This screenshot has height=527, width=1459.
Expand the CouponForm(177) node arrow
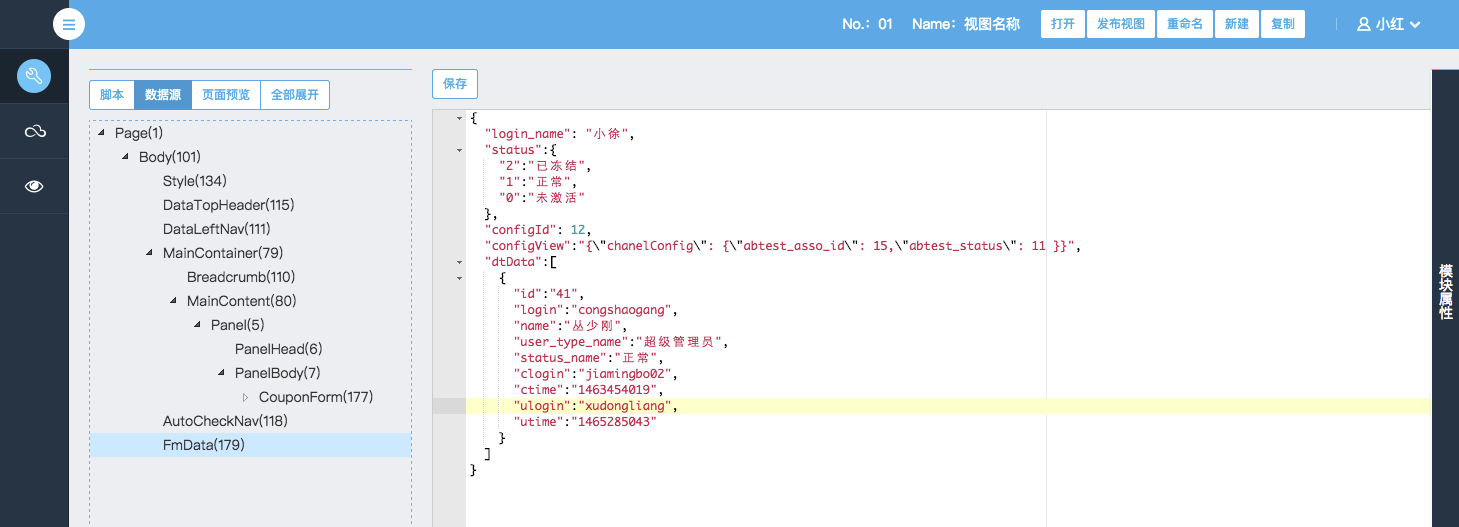[x=245, y=397]
